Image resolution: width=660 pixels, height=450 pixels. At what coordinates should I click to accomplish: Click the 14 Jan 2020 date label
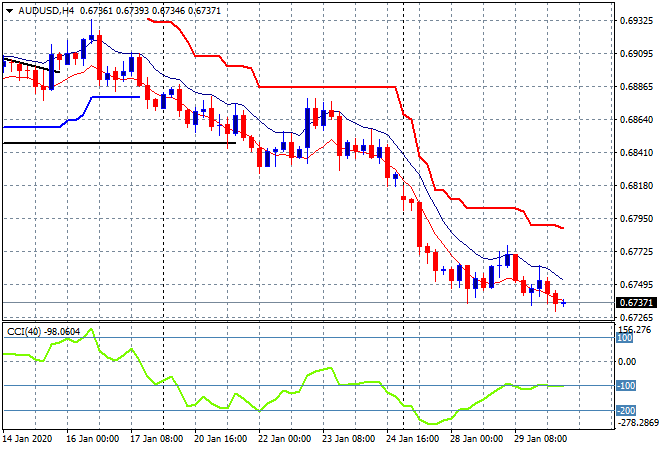coord(28,439)
